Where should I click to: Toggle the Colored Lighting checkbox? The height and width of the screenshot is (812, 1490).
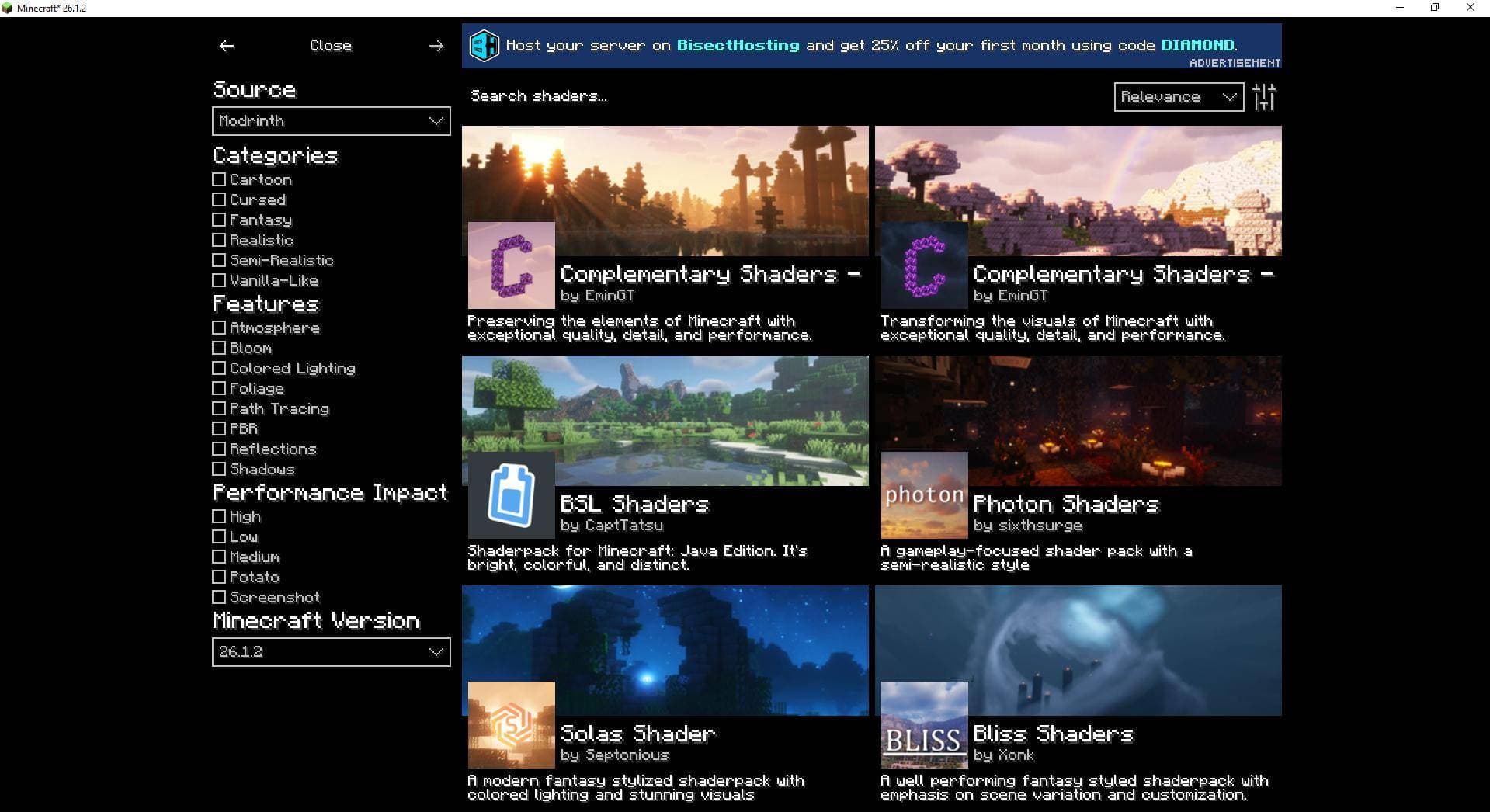tap(219, 368)
